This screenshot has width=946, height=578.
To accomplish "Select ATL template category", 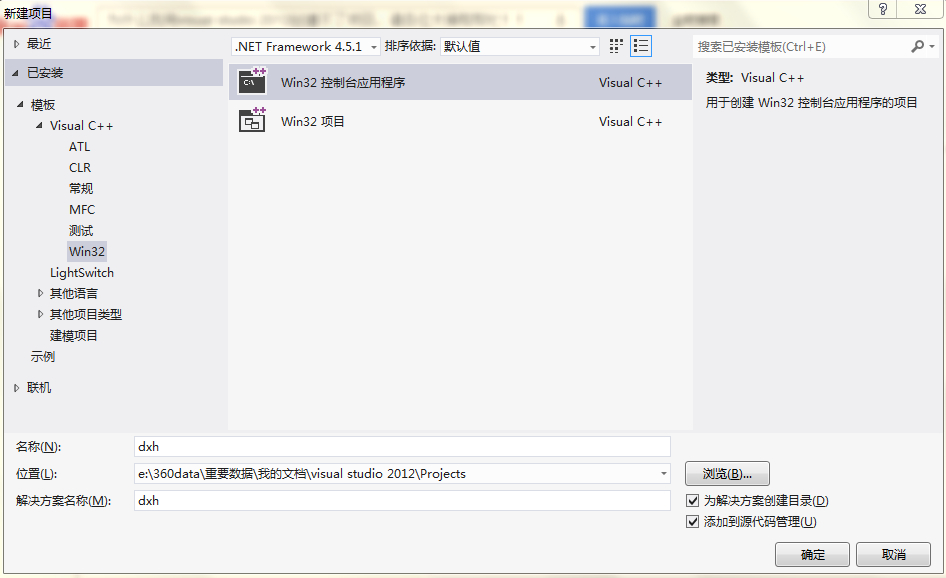I will coord(80,147).
